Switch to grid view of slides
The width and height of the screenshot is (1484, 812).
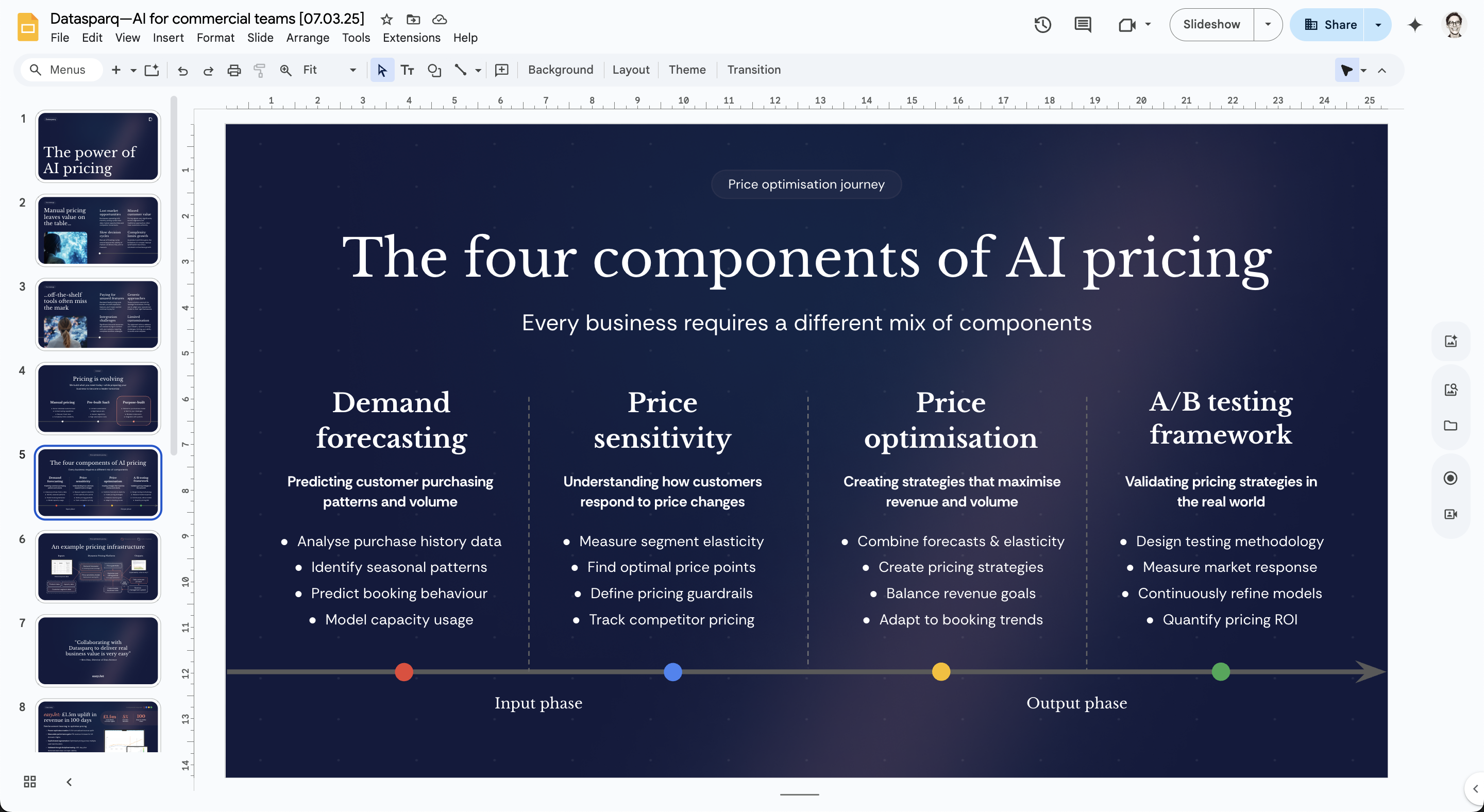pyautogui.click(x=30, y=782)
